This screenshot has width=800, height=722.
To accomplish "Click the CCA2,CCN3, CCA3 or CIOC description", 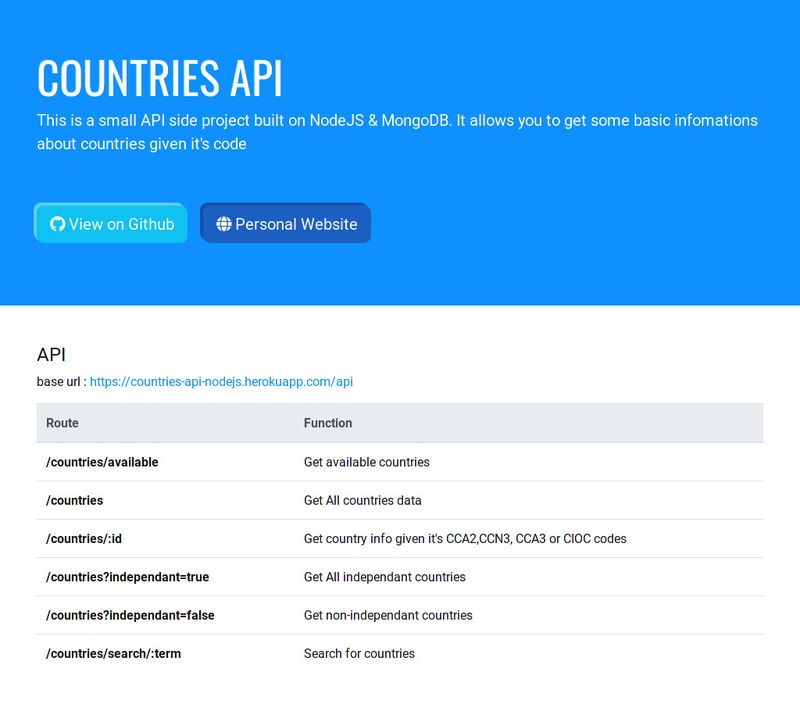I will (x=465, y=538).
